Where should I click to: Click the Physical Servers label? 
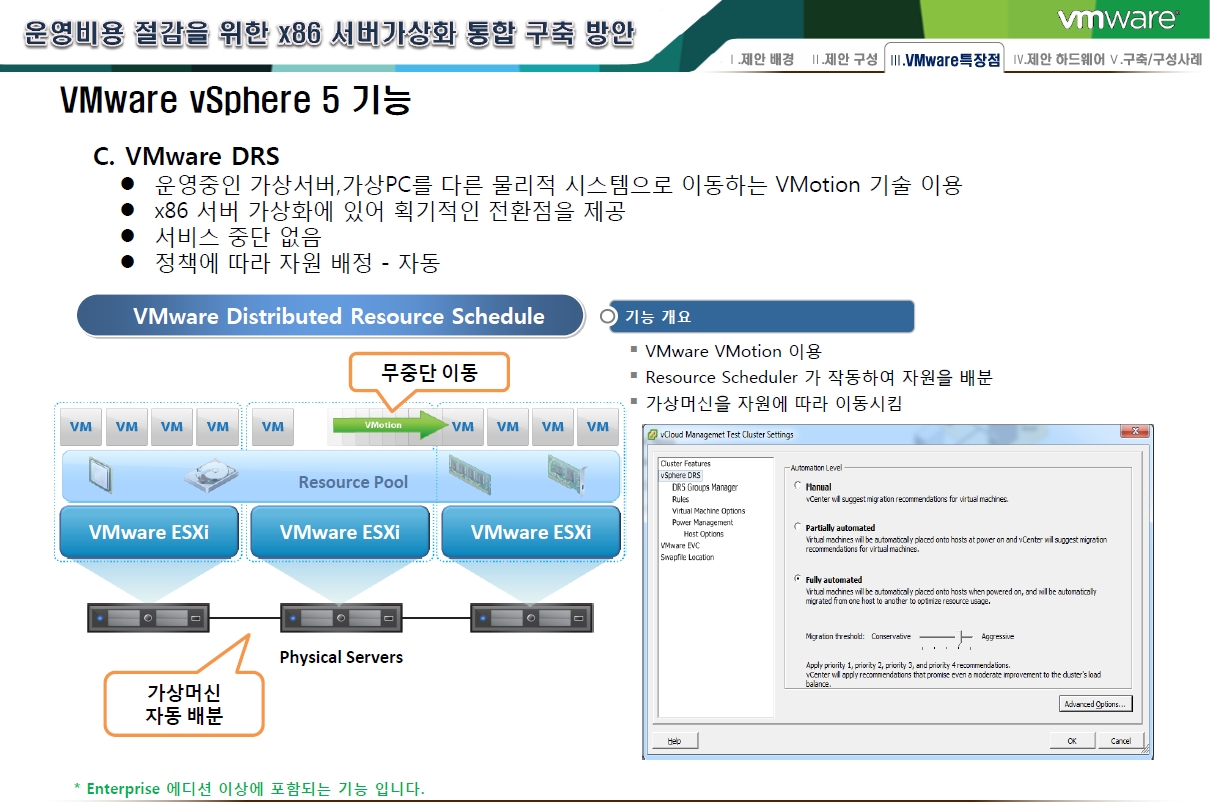(x=341, y=657)
